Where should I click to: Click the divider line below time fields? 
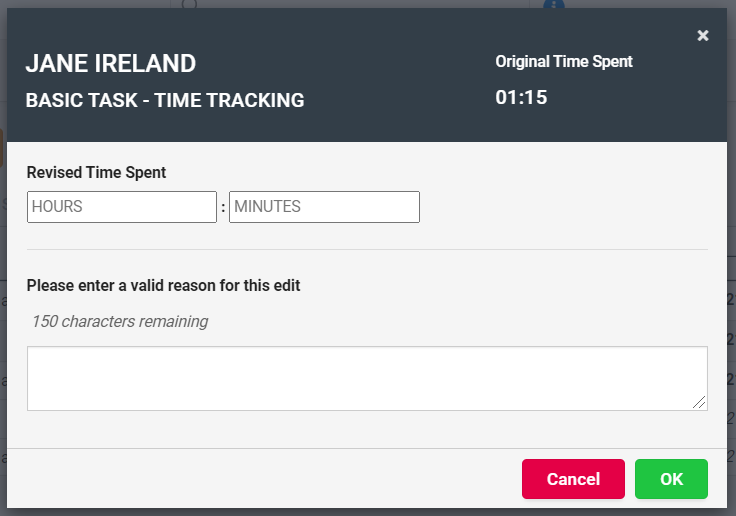(367, 250)
